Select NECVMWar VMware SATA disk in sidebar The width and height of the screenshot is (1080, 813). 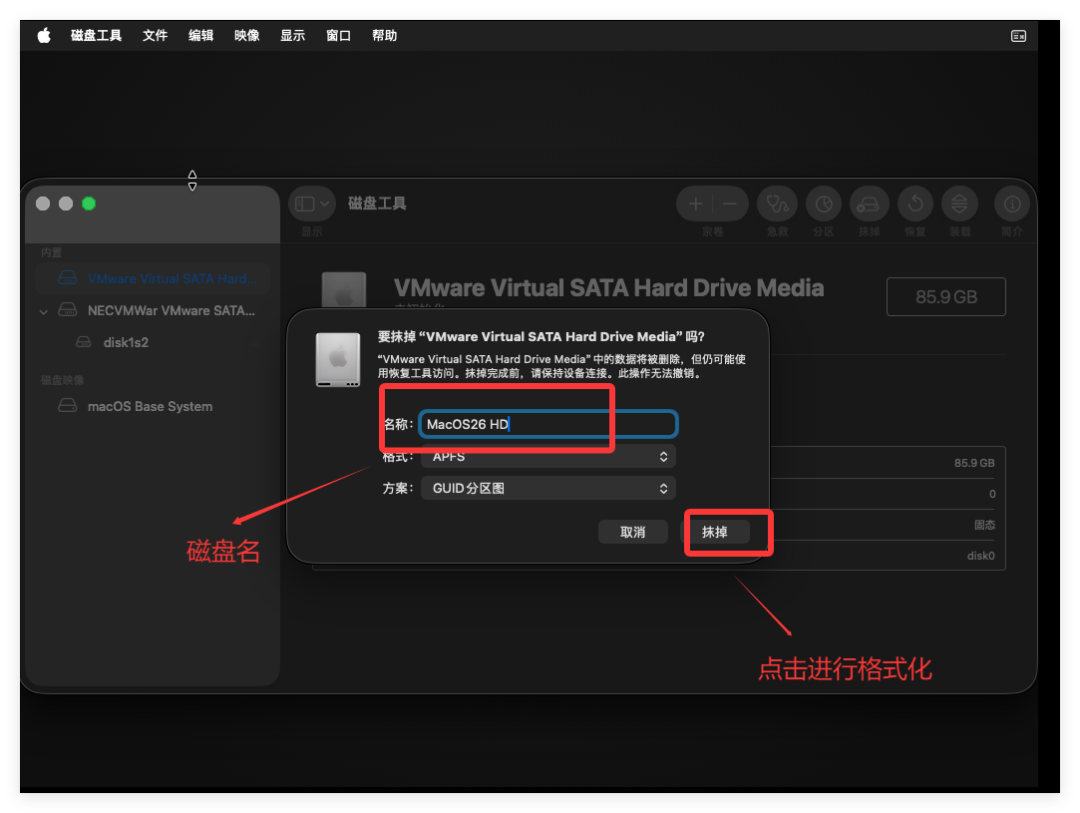tap(152, 310)
